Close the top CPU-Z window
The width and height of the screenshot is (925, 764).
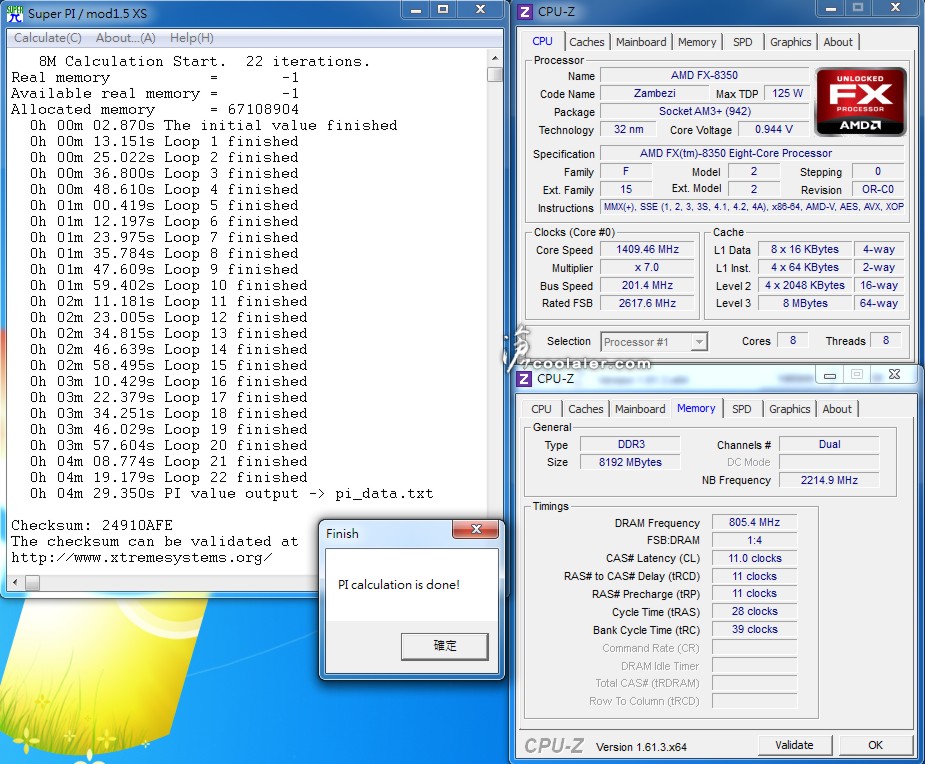[896, 8]
